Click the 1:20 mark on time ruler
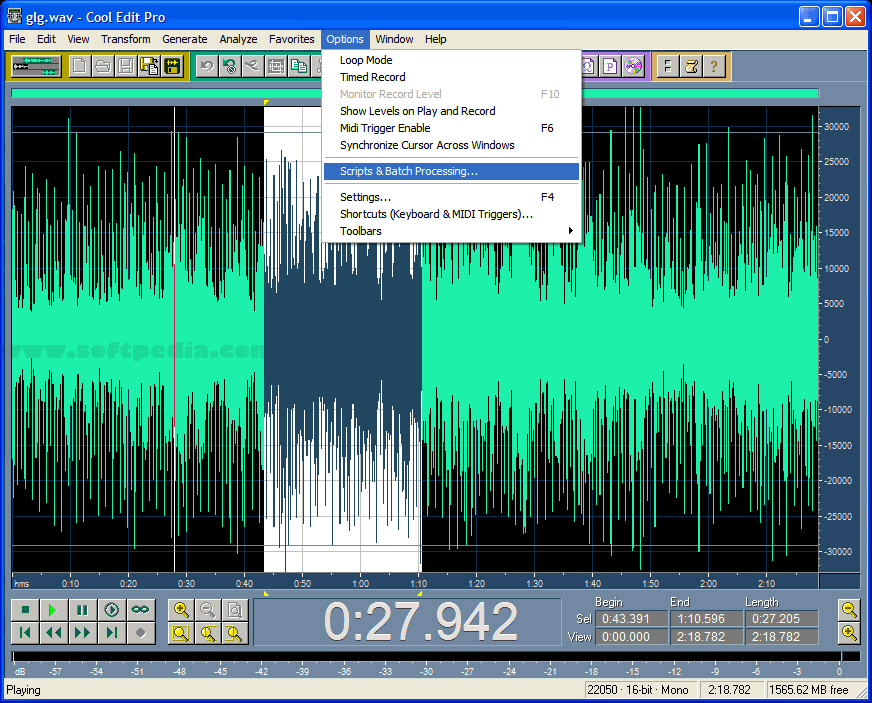The height and width of the screenshot is (703, 872). click(x=477, y=583)
